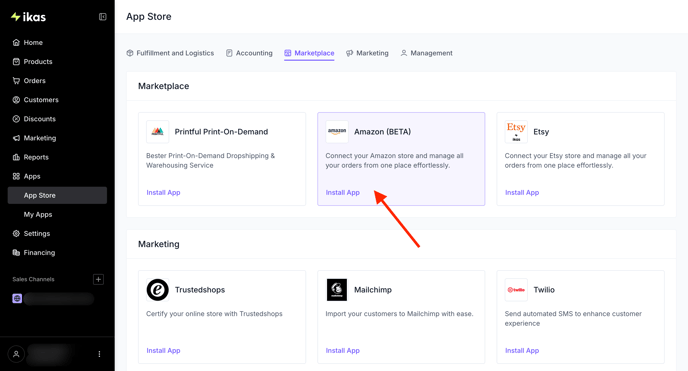Collapse sidebar with the panel toggle icon
The height and width of the screenshot is (371, 688).
[103, 17]
